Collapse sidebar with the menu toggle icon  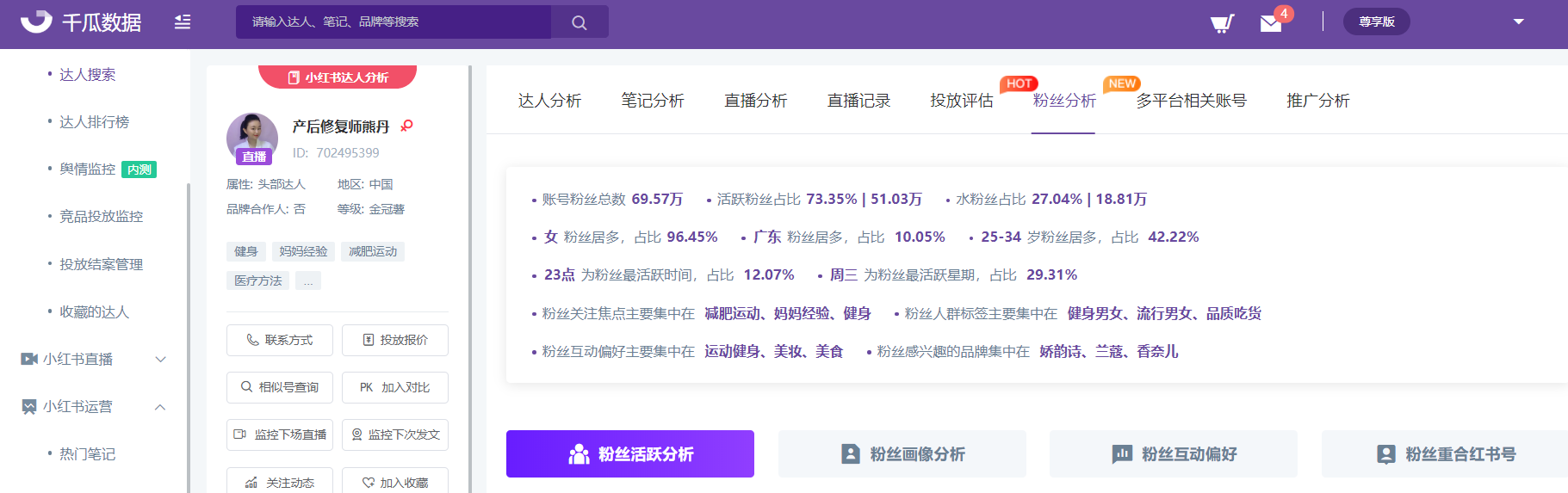(x=183, y=22)
